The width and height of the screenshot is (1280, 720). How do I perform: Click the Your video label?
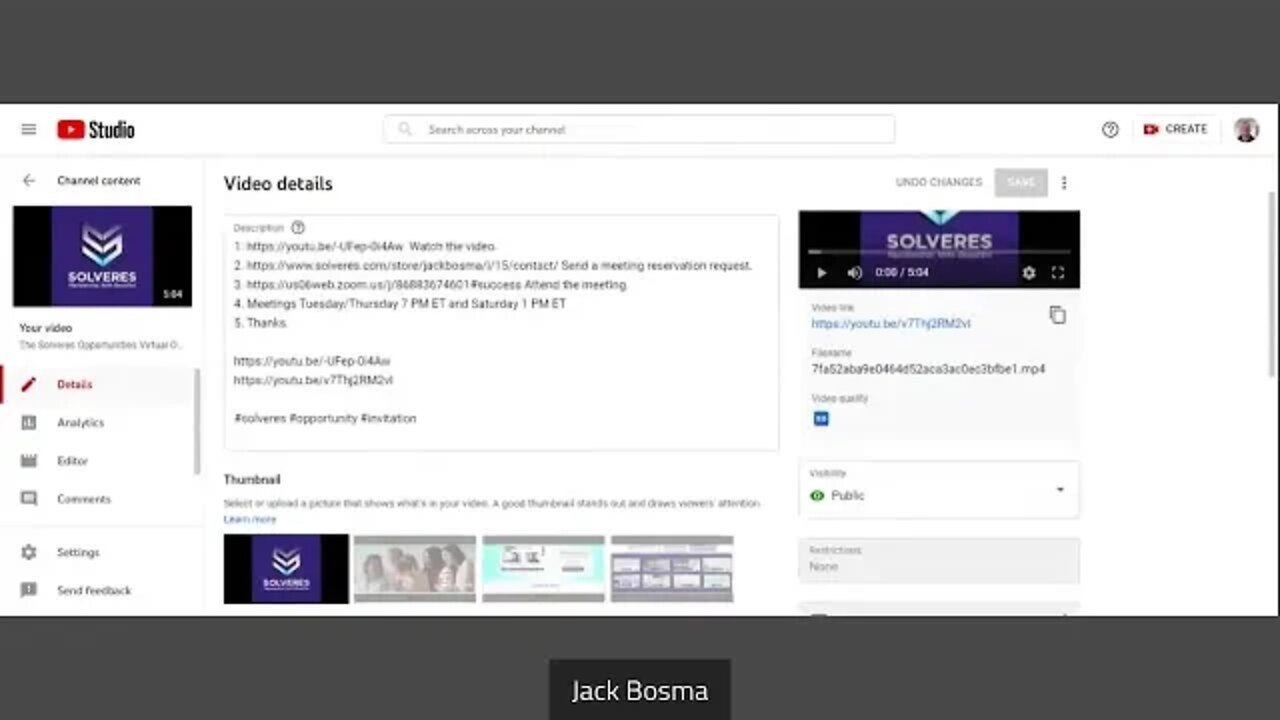point(46,328)
